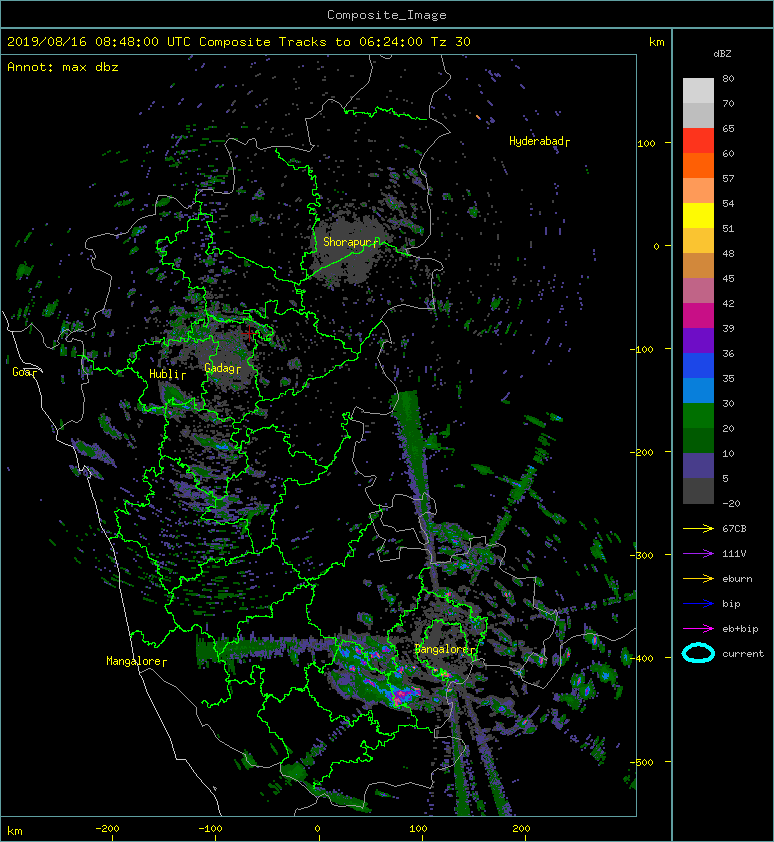Click the '-200' tick on horizontal km axis
The height and width of the screenshot is (842, 774).
click(107, 829)
